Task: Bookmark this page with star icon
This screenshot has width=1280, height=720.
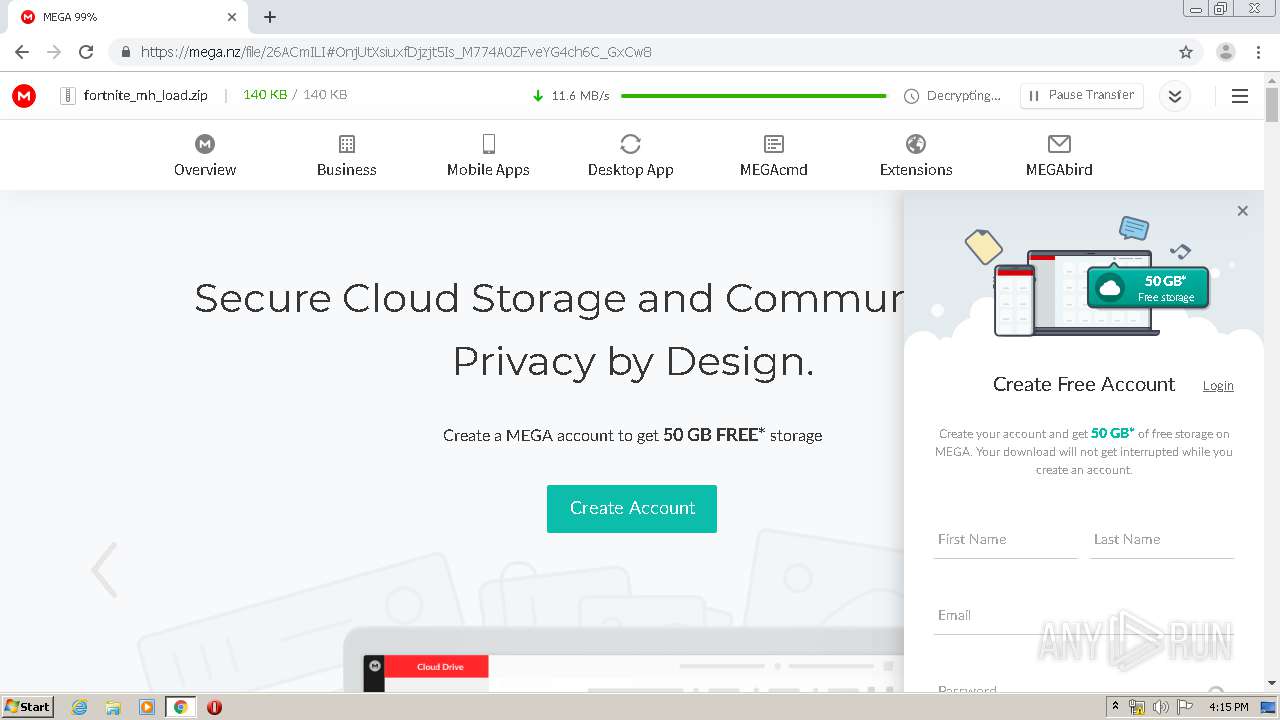Action: pos(1186,52)
